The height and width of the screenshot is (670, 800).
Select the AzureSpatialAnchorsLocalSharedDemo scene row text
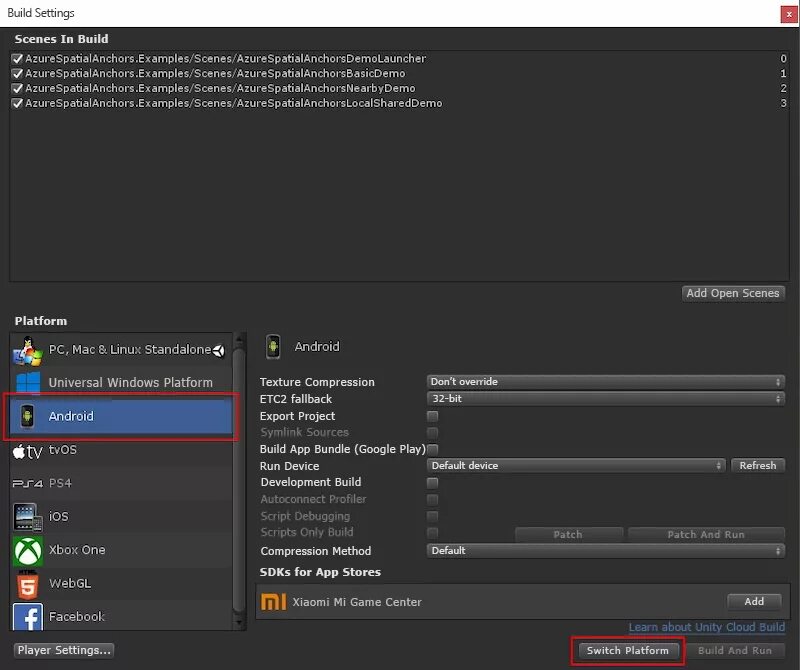coord(234,103)
